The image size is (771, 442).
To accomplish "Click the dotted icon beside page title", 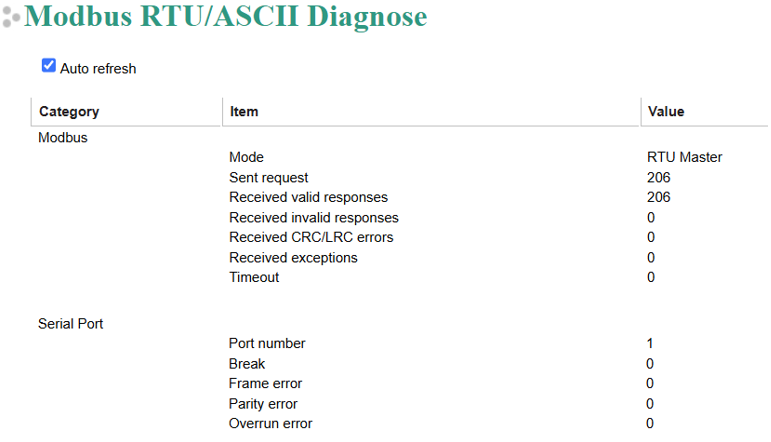I will [11, 17].
